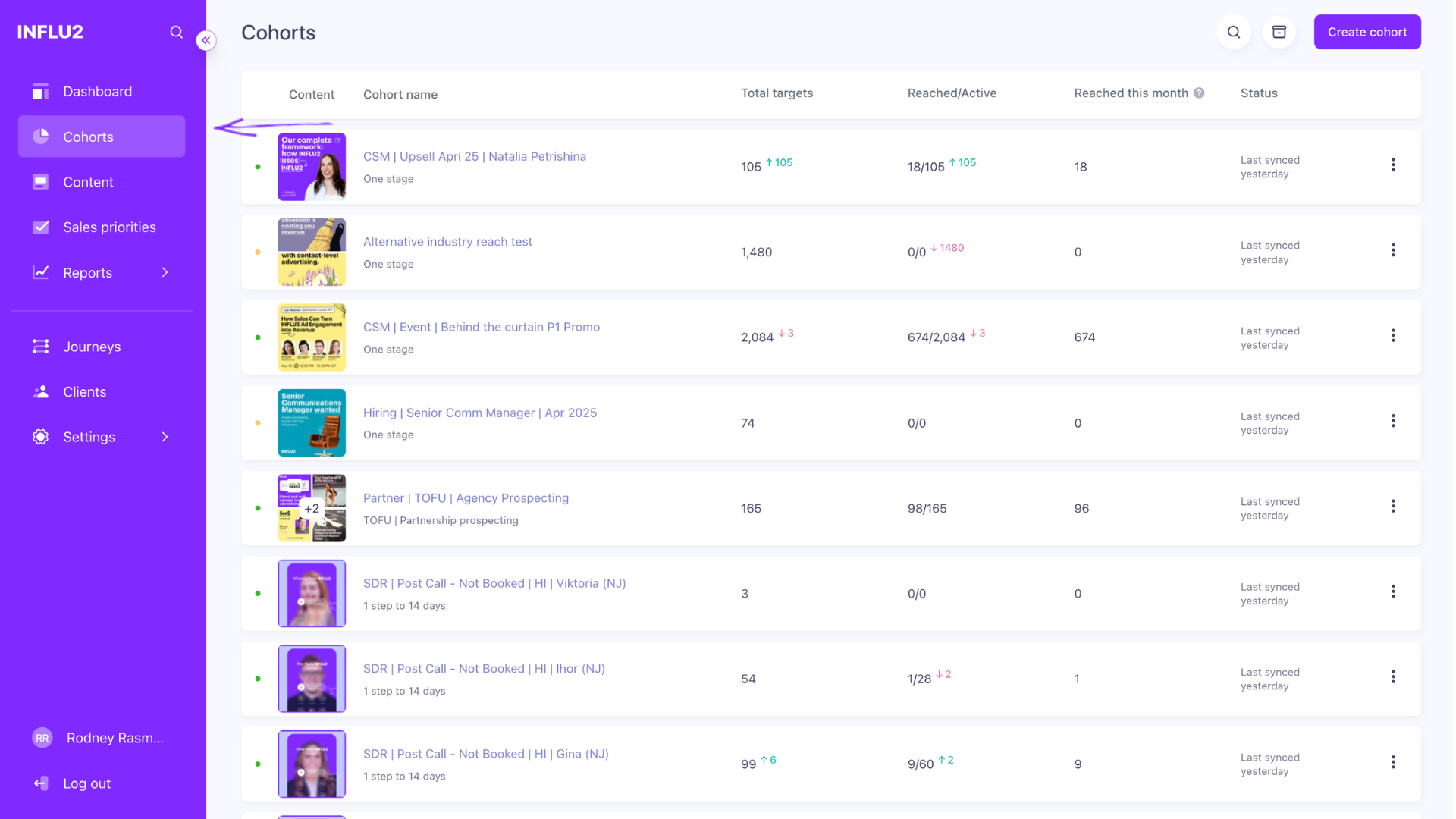
Task: Click the Sales priorities checkmark icon
Action: tap(41, 227)
